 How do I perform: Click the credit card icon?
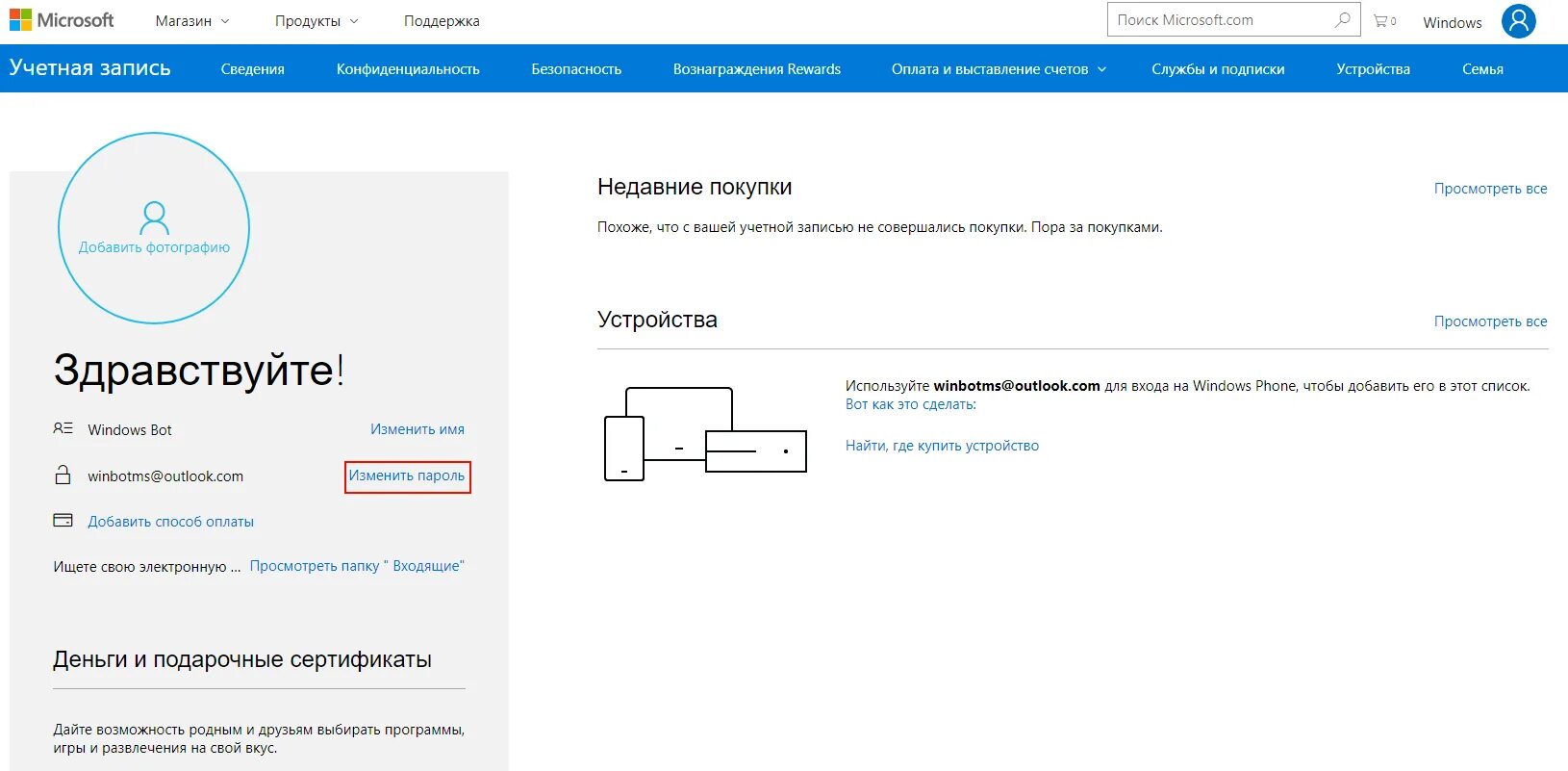tap(63, 521)
